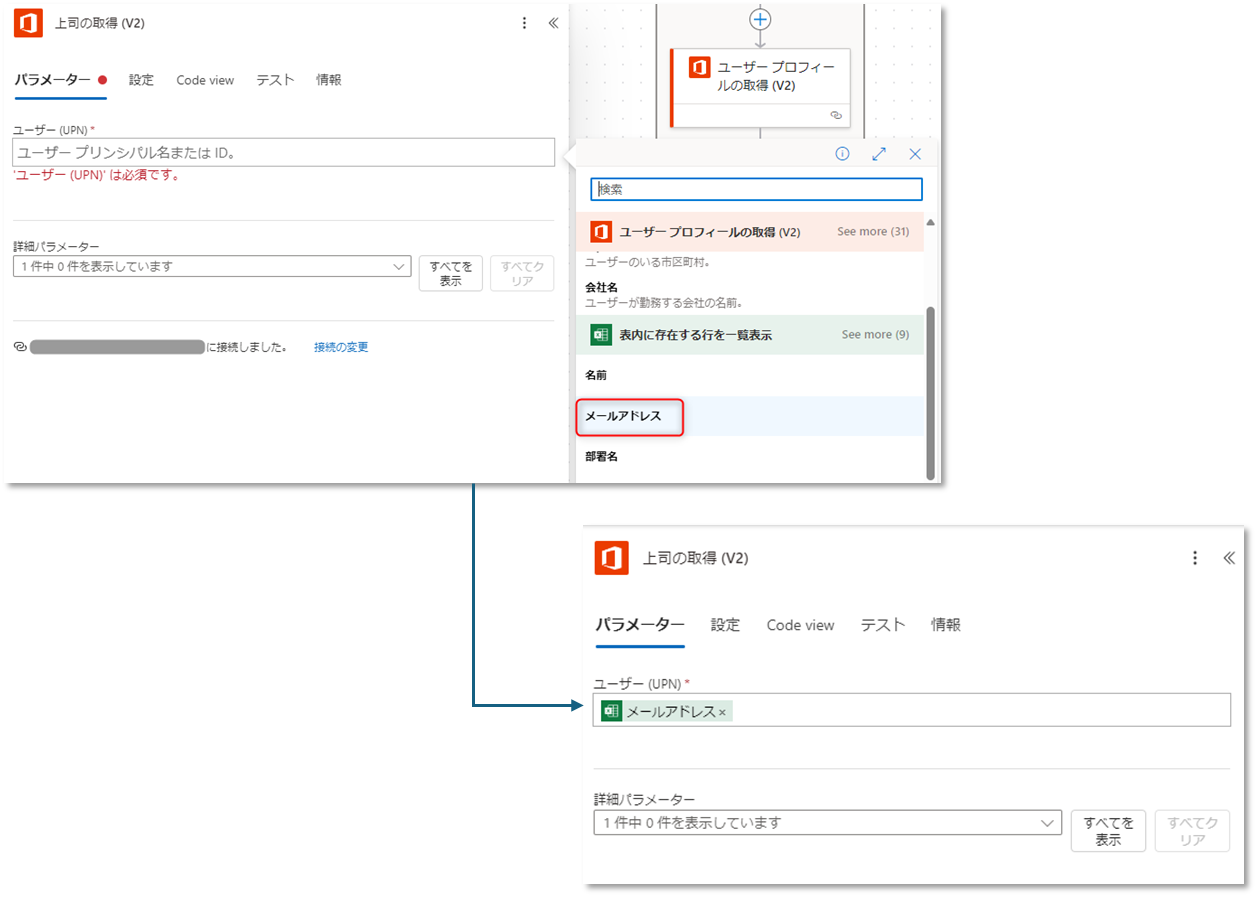Open 設定 tab in lower panel

tap(725, 625)
